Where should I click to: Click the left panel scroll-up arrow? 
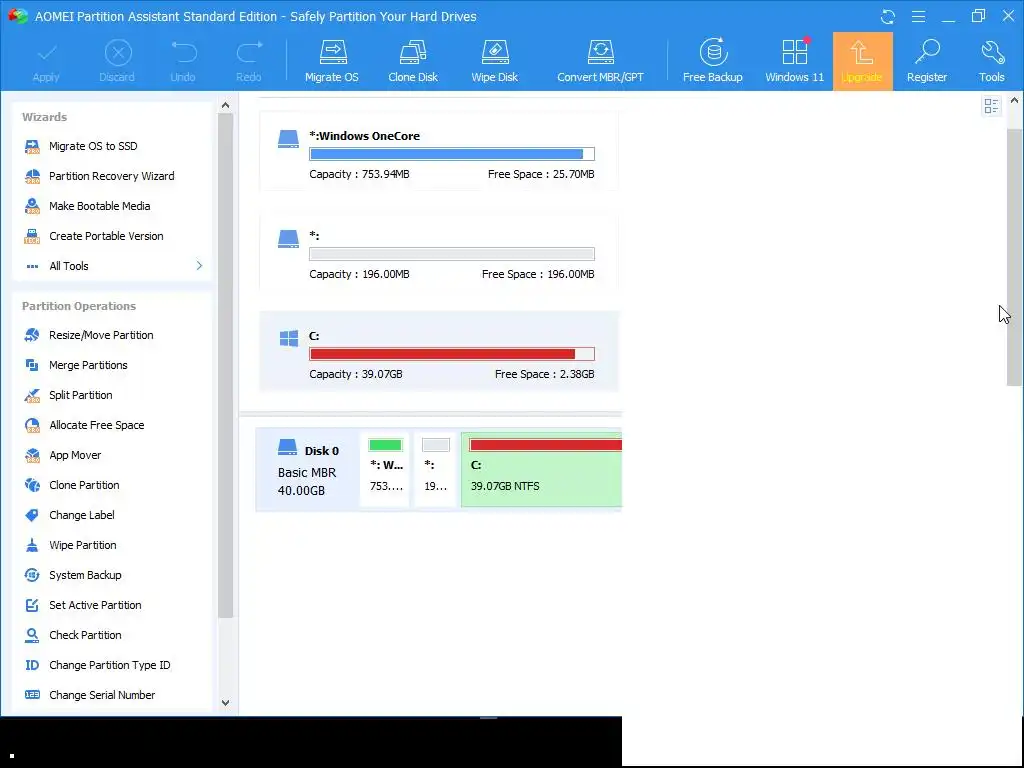coord(225,105)
